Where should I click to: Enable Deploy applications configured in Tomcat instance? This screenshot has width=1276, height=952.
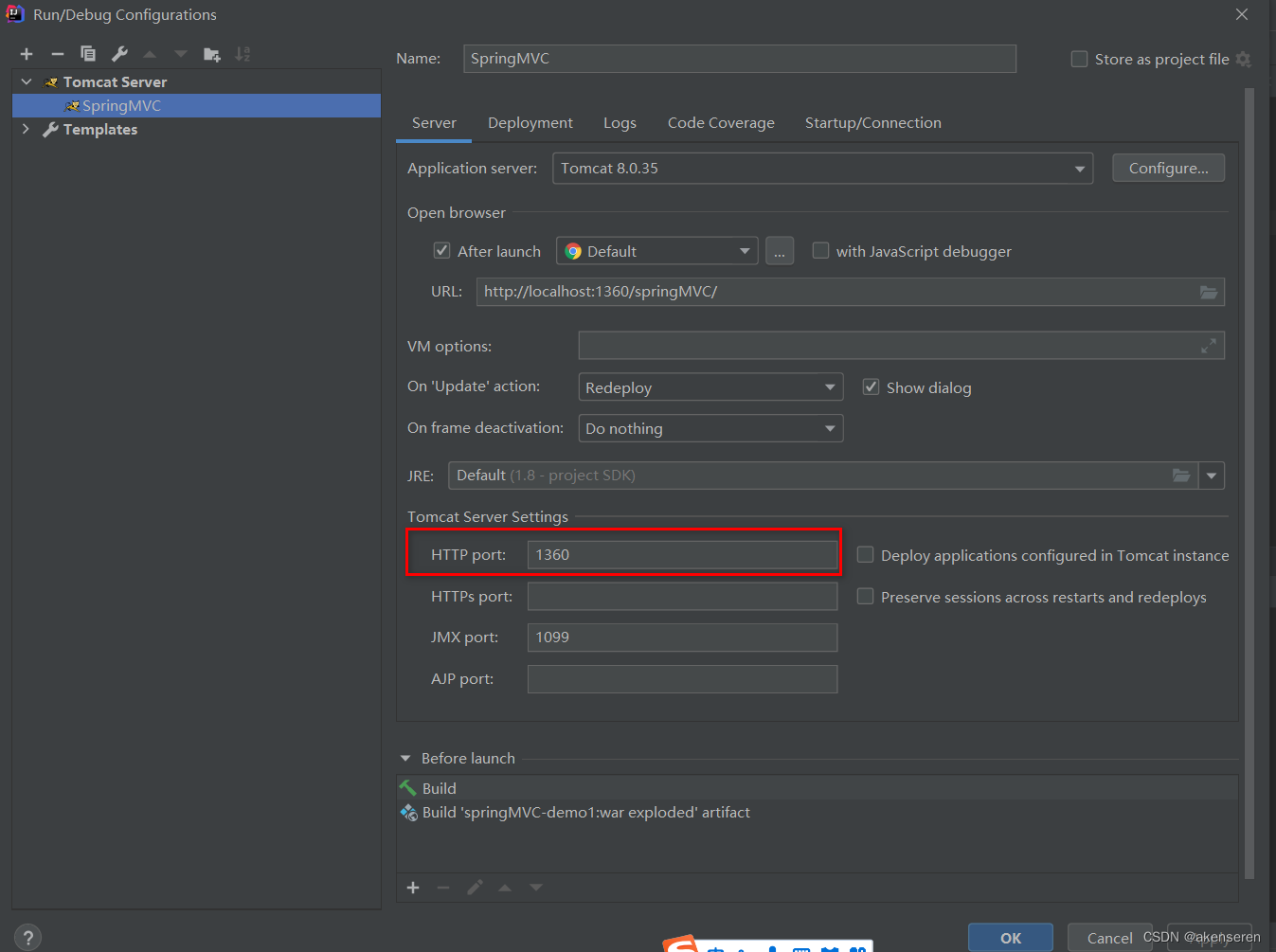[865, 554]
